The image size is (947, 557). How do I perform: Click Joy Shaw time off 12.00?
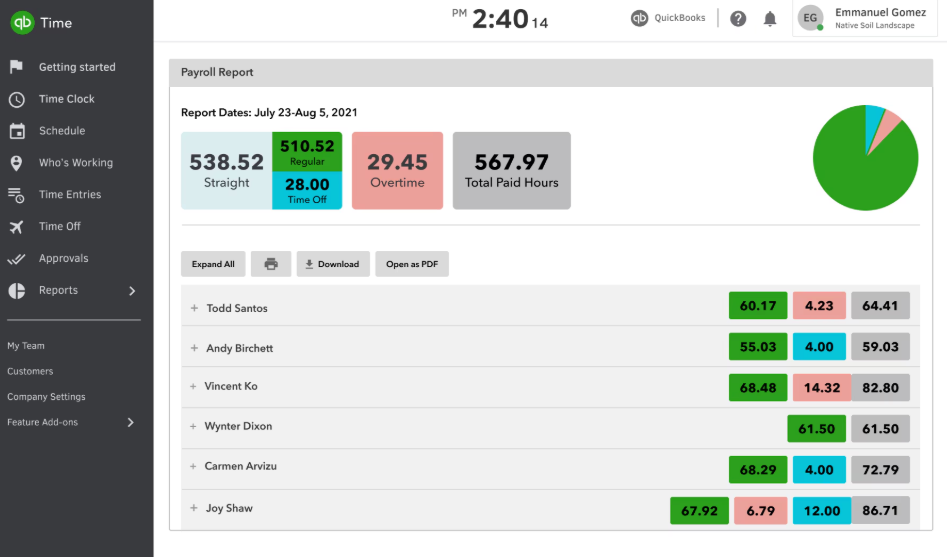822,511
